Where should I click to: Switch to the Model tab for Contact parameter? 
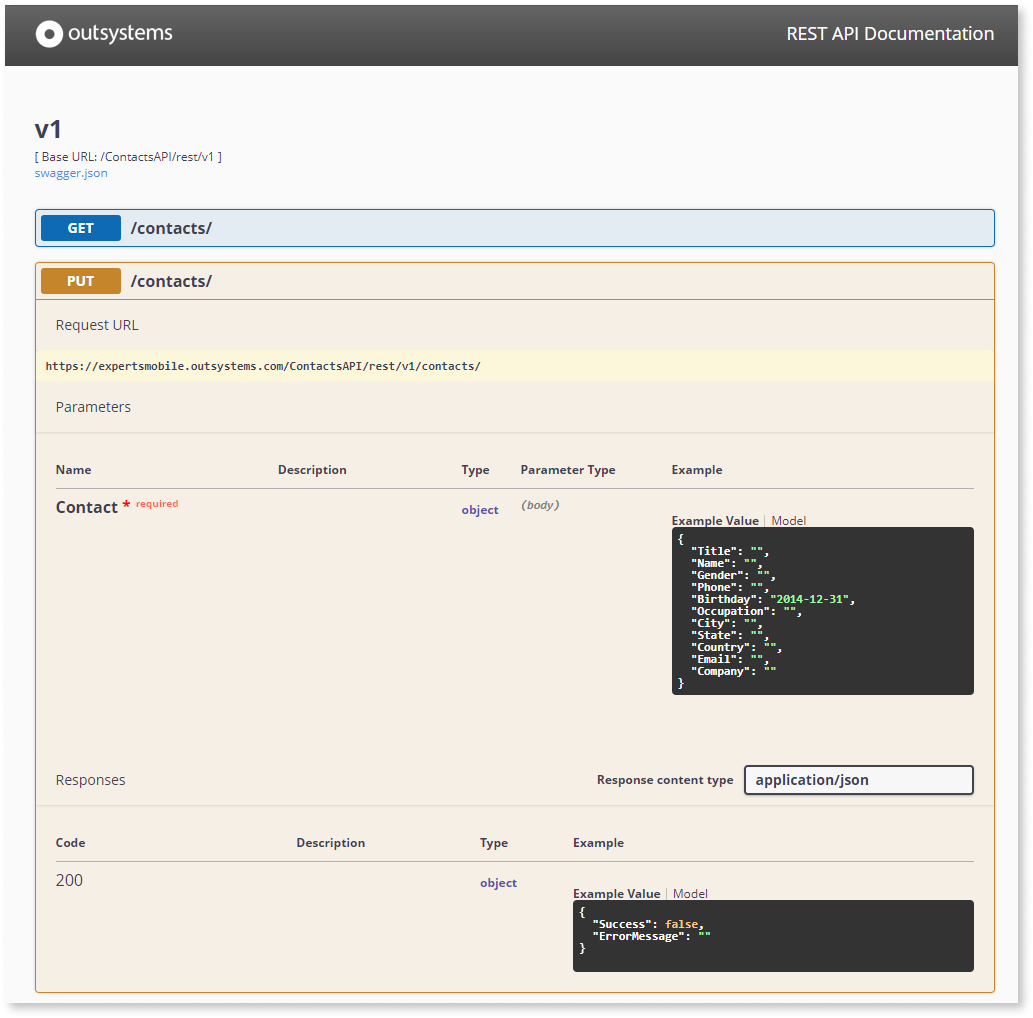[x=787, y=520]
